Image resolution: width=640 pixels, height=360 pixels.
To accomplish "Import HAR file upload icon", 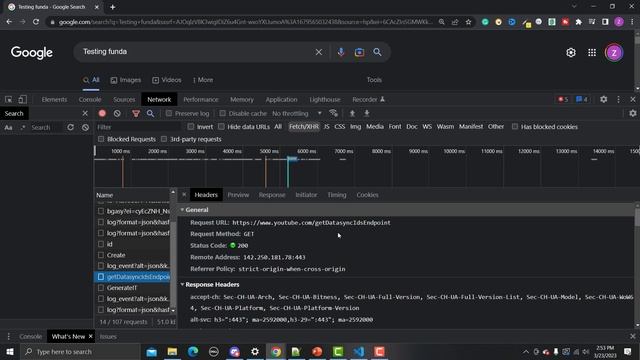I will coord(352,113).
